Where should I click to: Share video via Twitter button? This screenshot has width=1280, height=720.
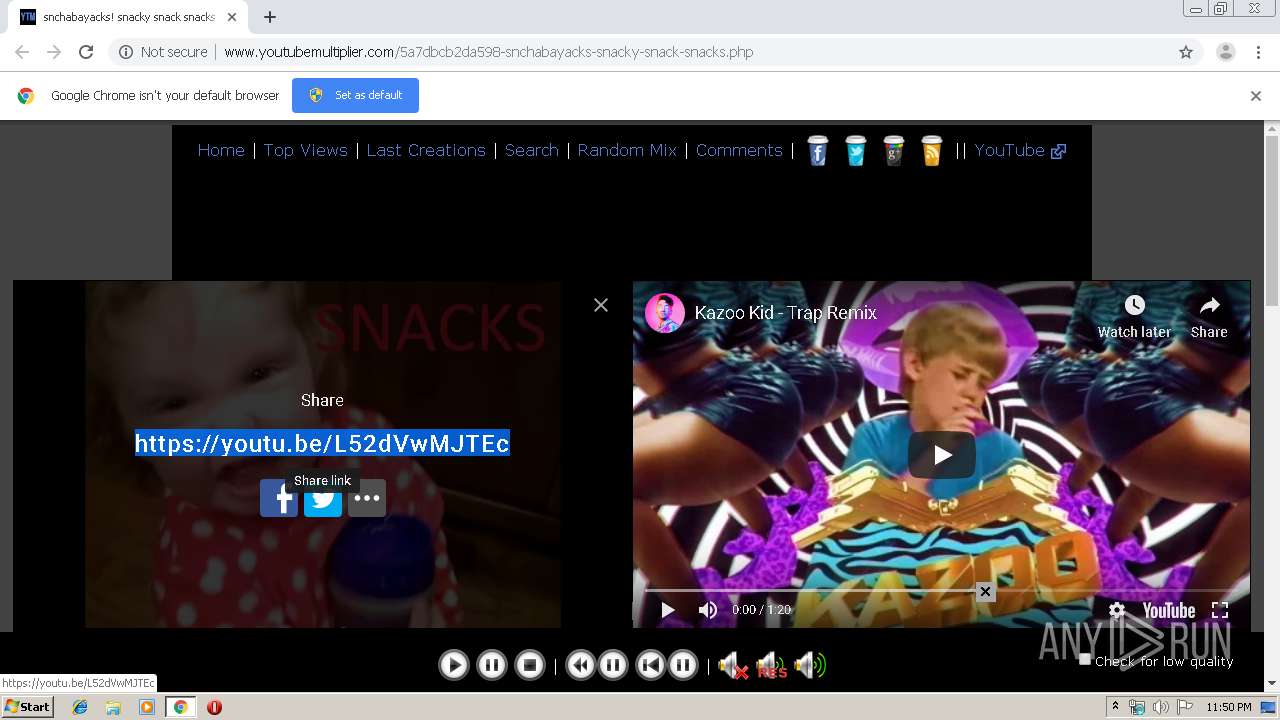tap(323, 498)
